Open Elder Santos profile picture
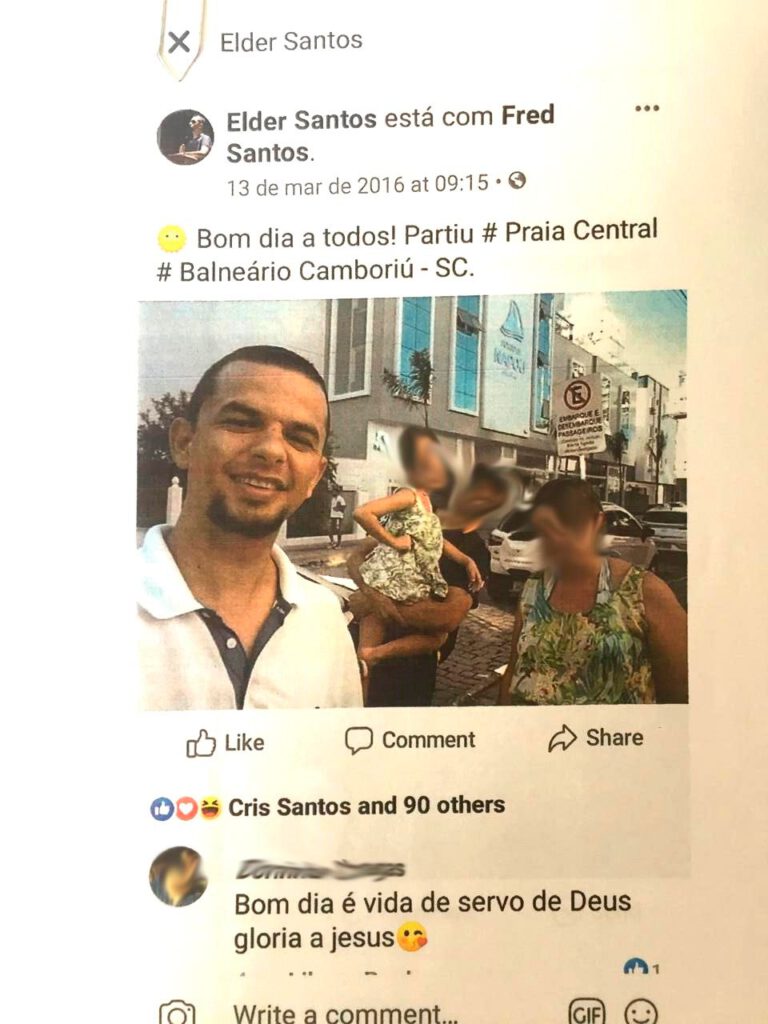The width and height of the screenshot is (768, 1024). 185,137
